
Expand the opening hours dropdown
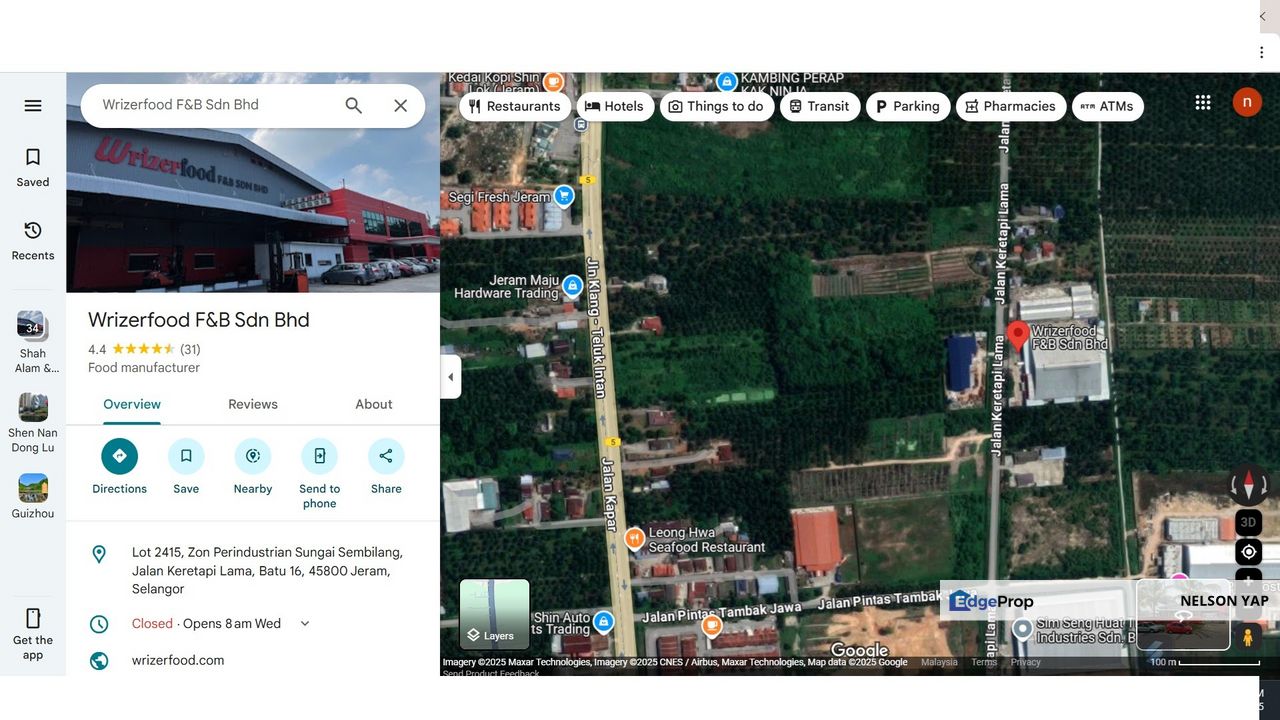(x=305, y=623)
